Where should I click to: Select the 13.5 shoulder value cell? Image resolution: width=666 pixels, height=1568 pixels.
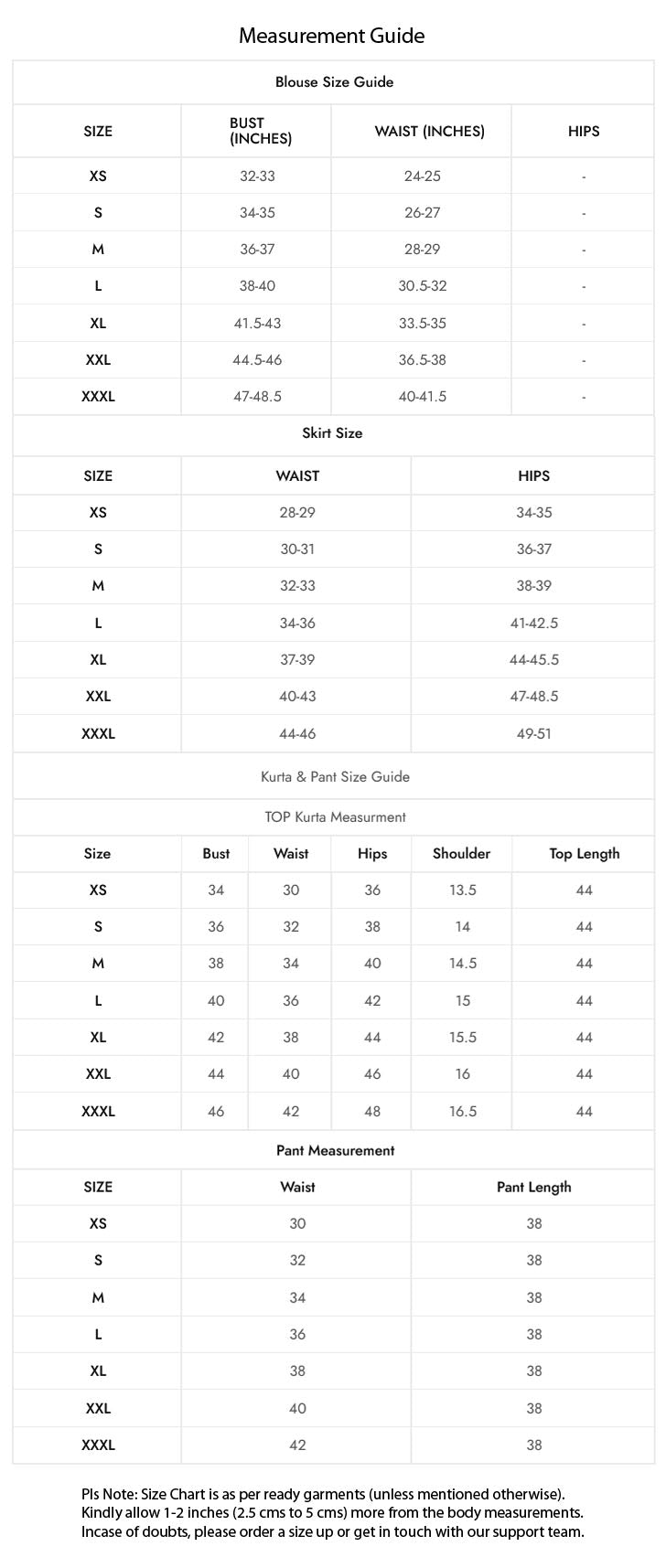point(462,891)
